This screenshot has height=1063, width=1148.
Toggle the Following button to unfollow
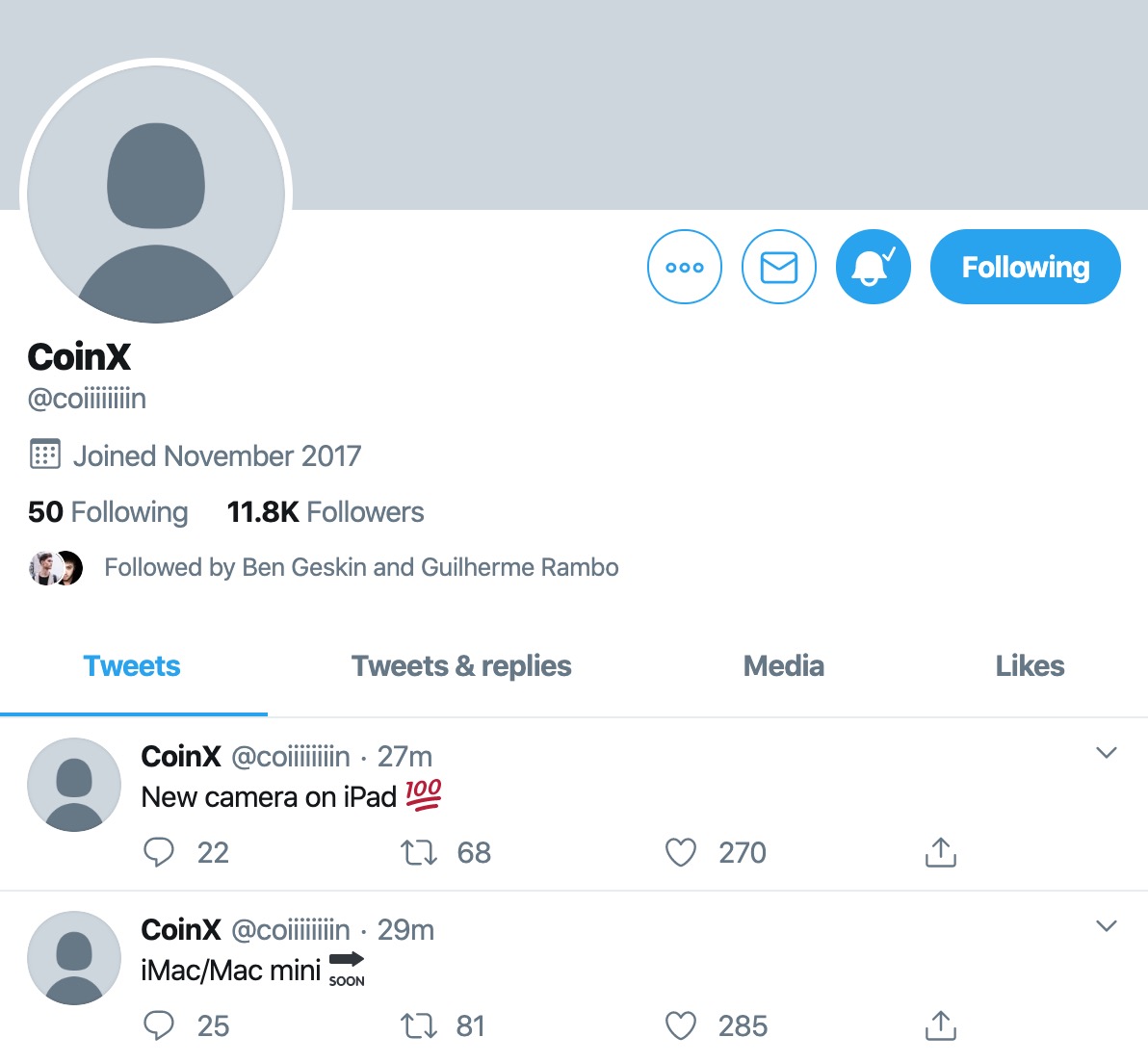(1025, 267)
